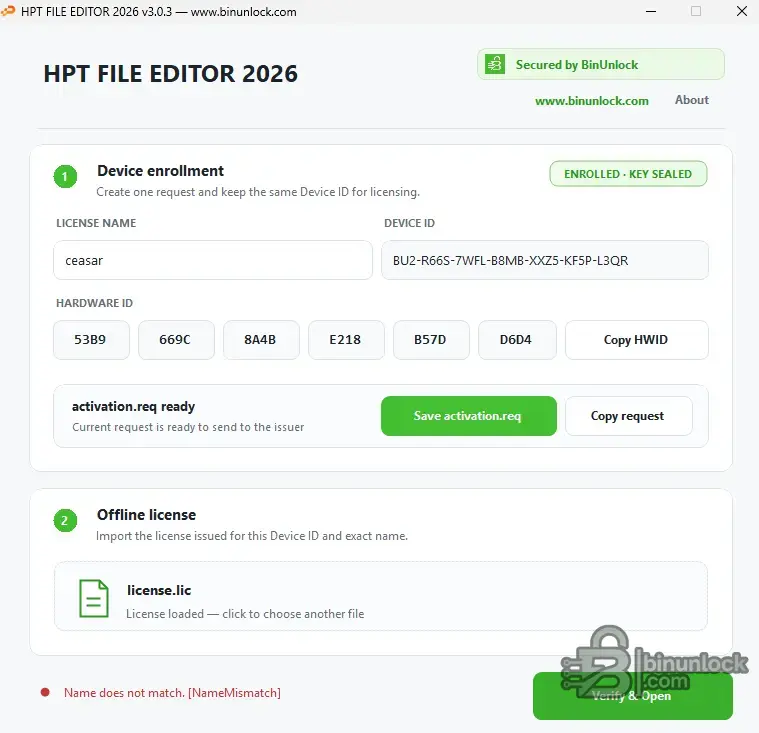Click the 'License loaded' hint text
Screen dimensions: 759x733
pos(245,614)
